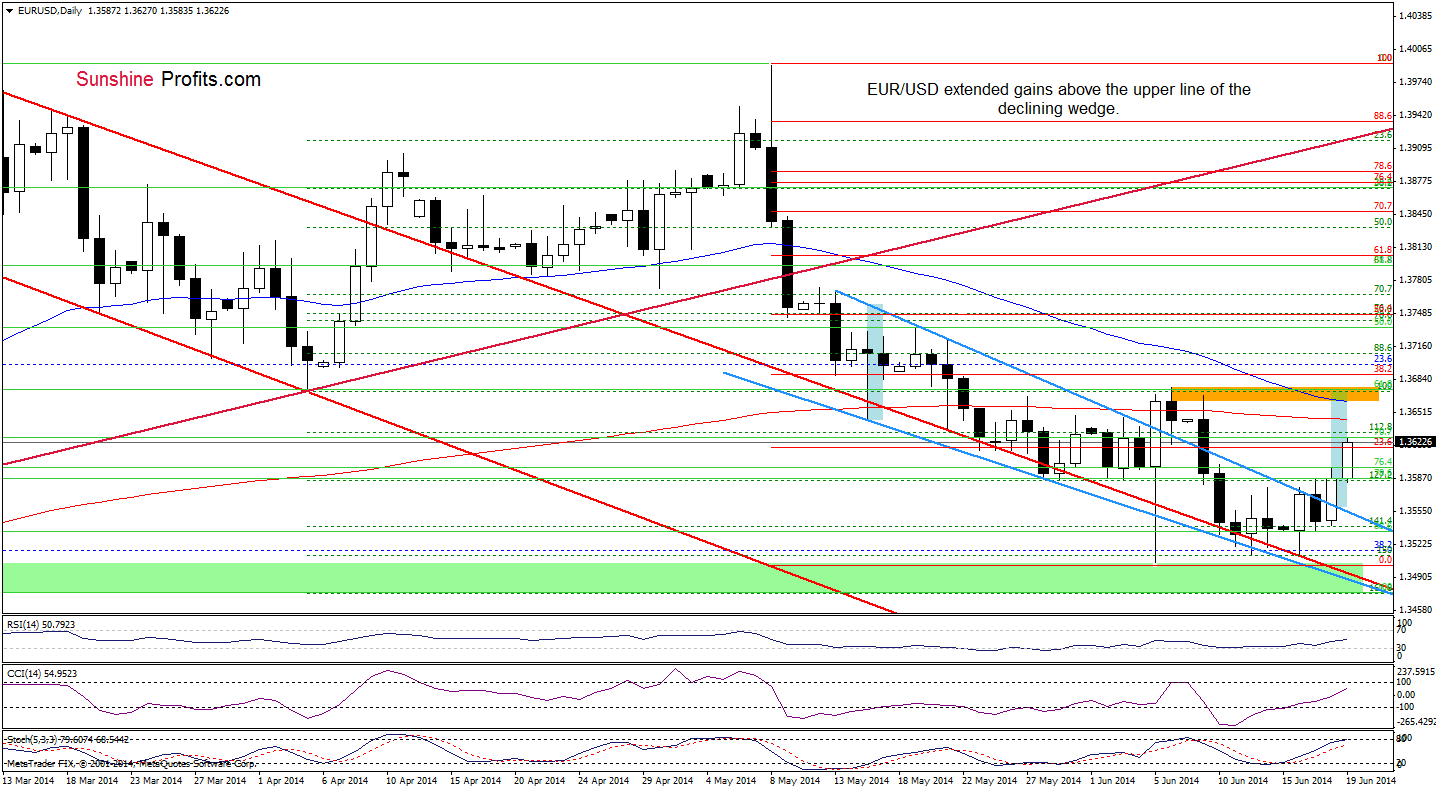1436x789 pixels.
Task: Click the small triangle icon beside EURUSD,Daily
Action: [8, 10]
